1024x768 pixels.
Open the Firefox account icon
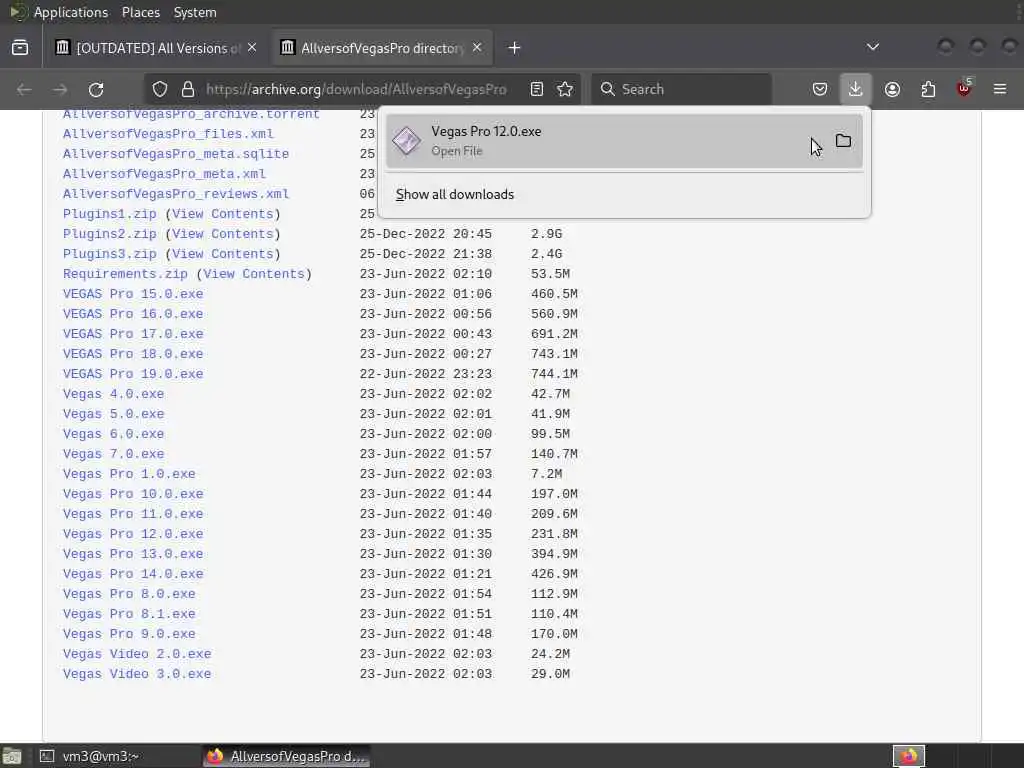(892, 89)
